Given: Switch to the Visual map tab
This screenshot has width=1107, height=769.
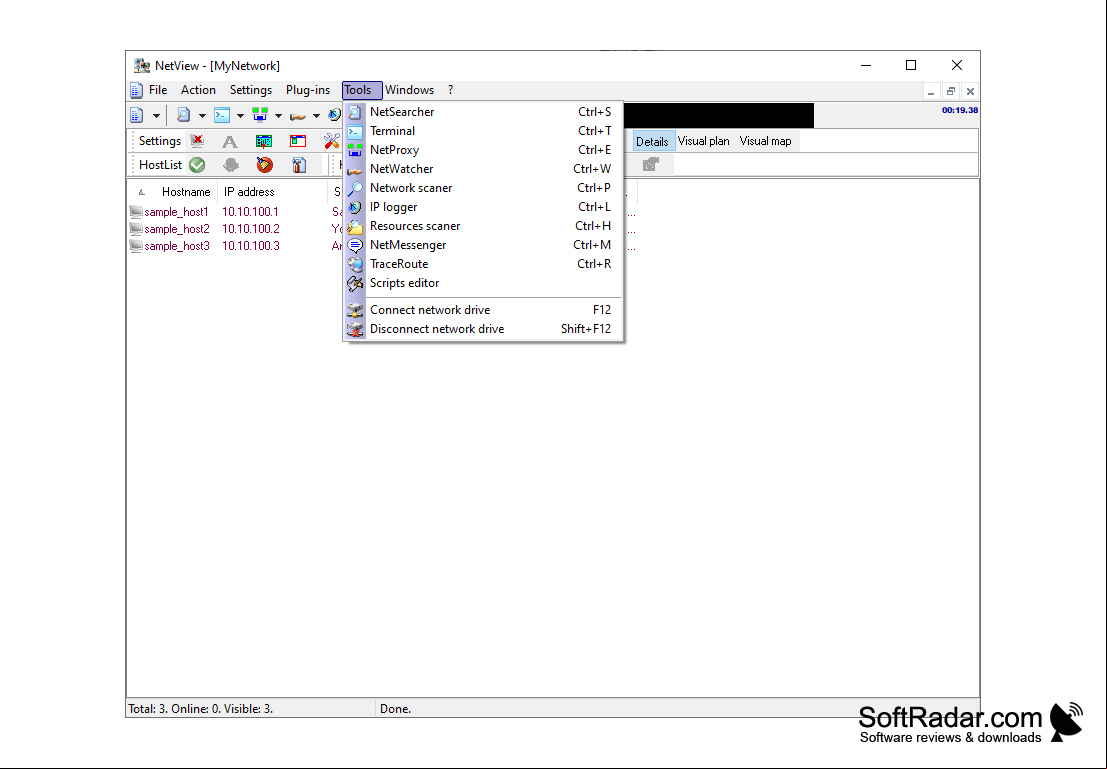Looking at the screenshot, I should pyautogui.click(x=765, y=141).
